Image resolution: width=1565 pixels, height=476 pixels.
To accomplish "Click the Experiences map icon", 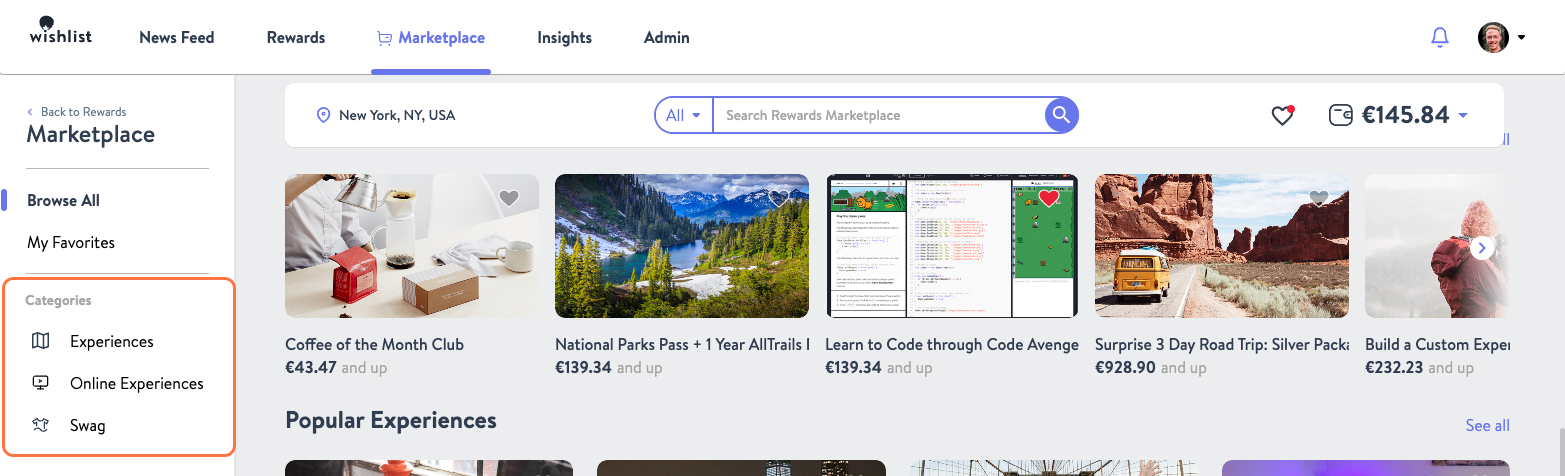I will point(40,341).
